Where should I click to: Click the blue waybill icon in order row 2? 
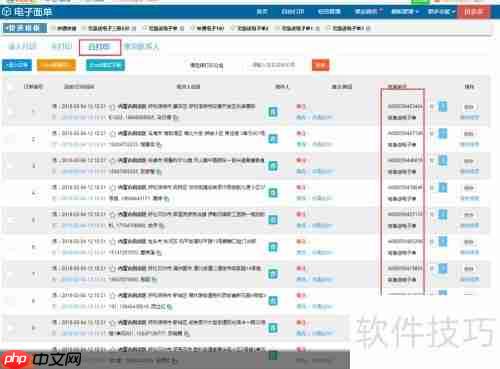pyautogui.click(x=442, y=133)
